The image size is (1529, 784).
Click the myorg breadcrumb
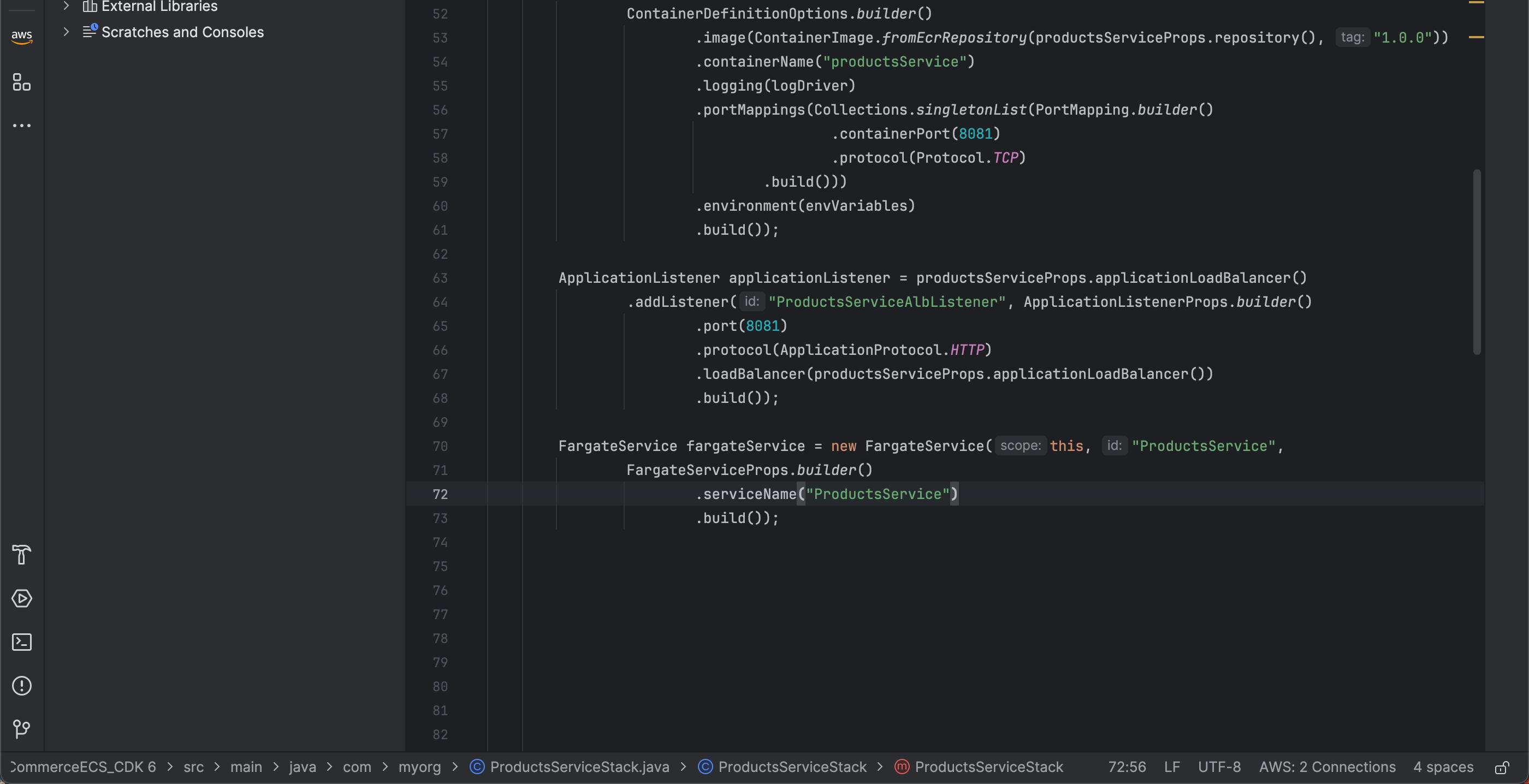click(x=419, y=767)
